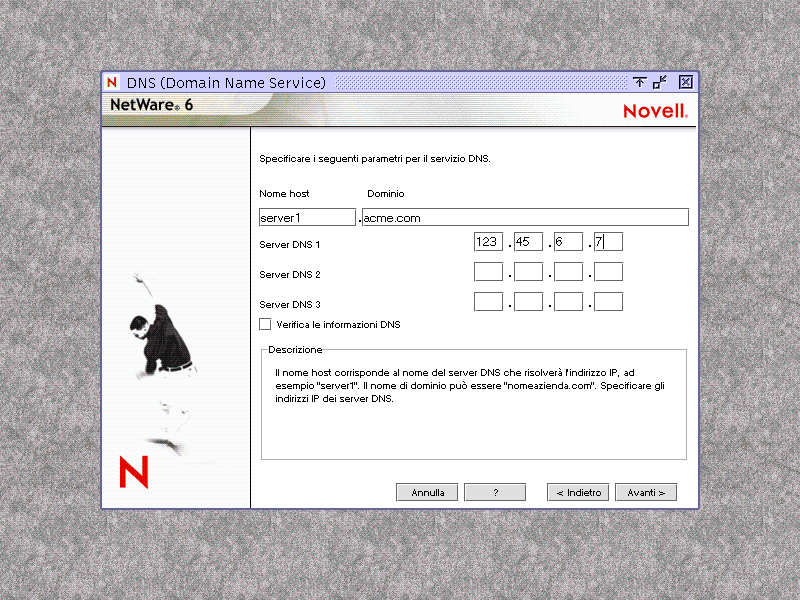The image size is (800, 600).
Task: Cancel the wizard with Annulla
Action: pyautogui.click(x=427, y=491)
